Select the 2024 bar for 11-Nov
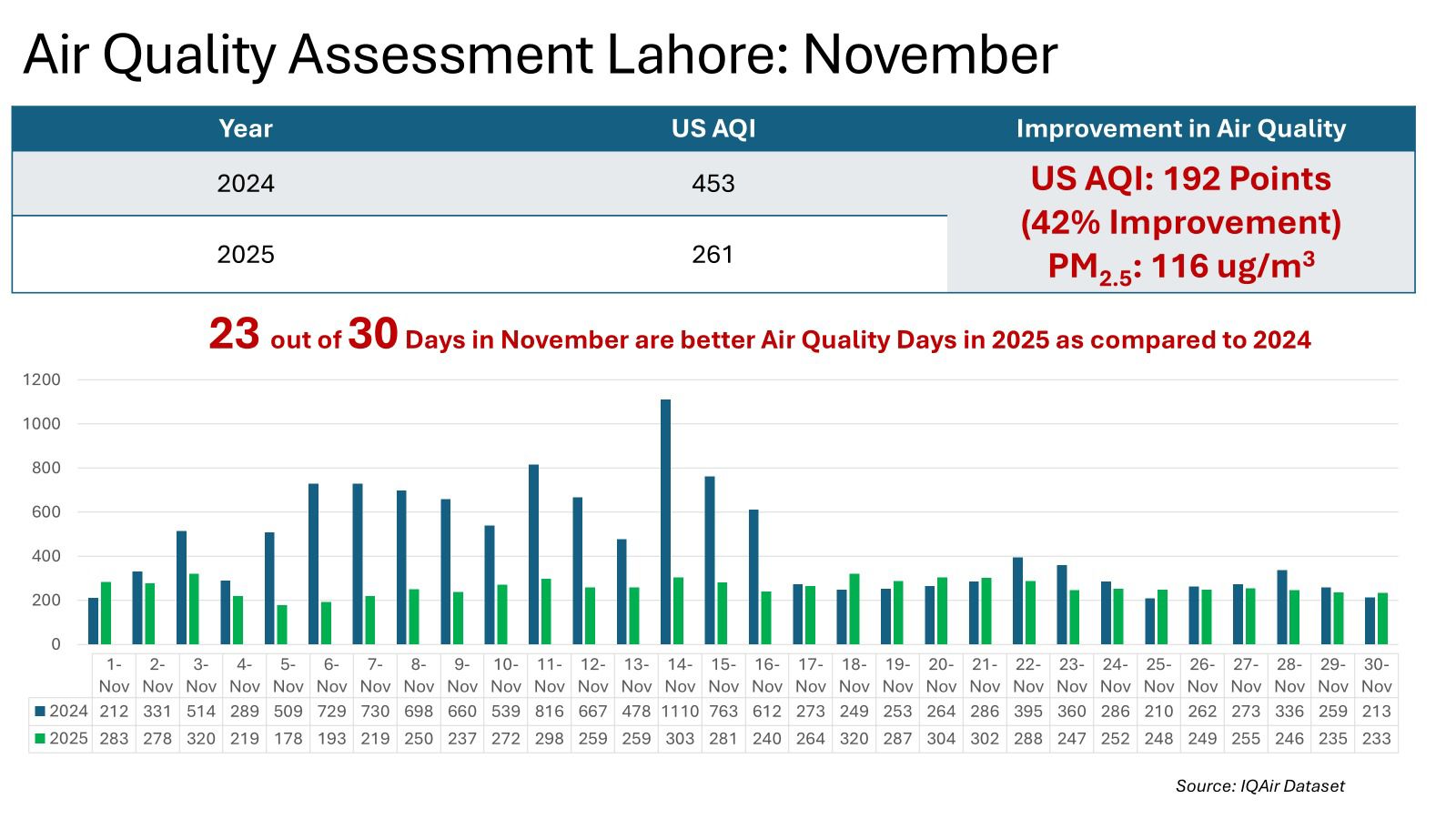This screenshot has height=819, width=1456. pyautogui.click(x=534, y=554)
